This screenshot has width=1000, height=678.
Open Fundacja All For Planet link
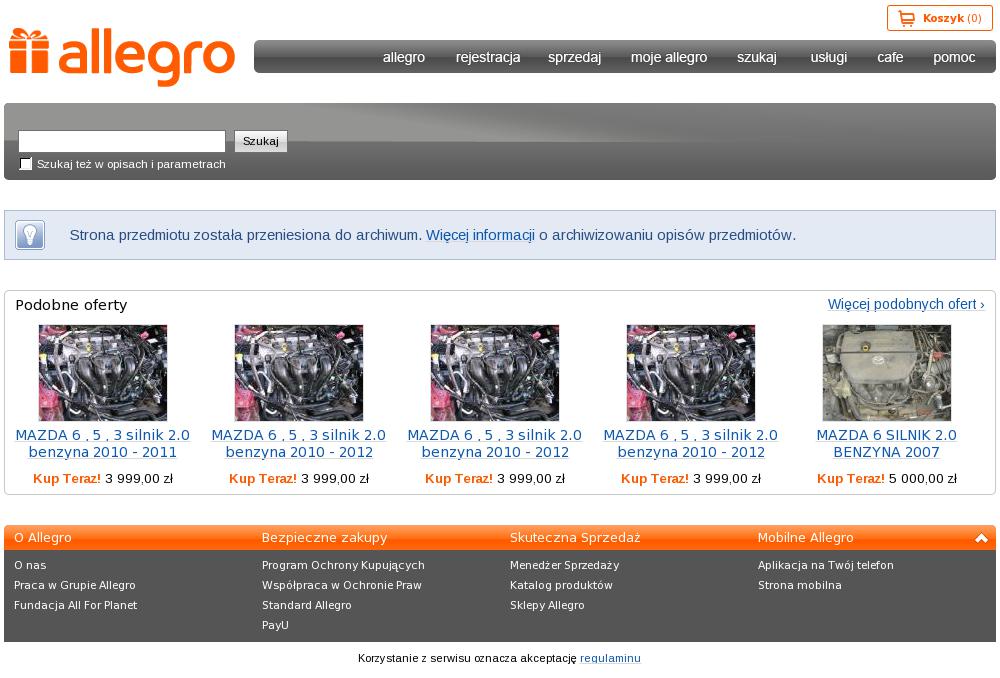[75, 605]
